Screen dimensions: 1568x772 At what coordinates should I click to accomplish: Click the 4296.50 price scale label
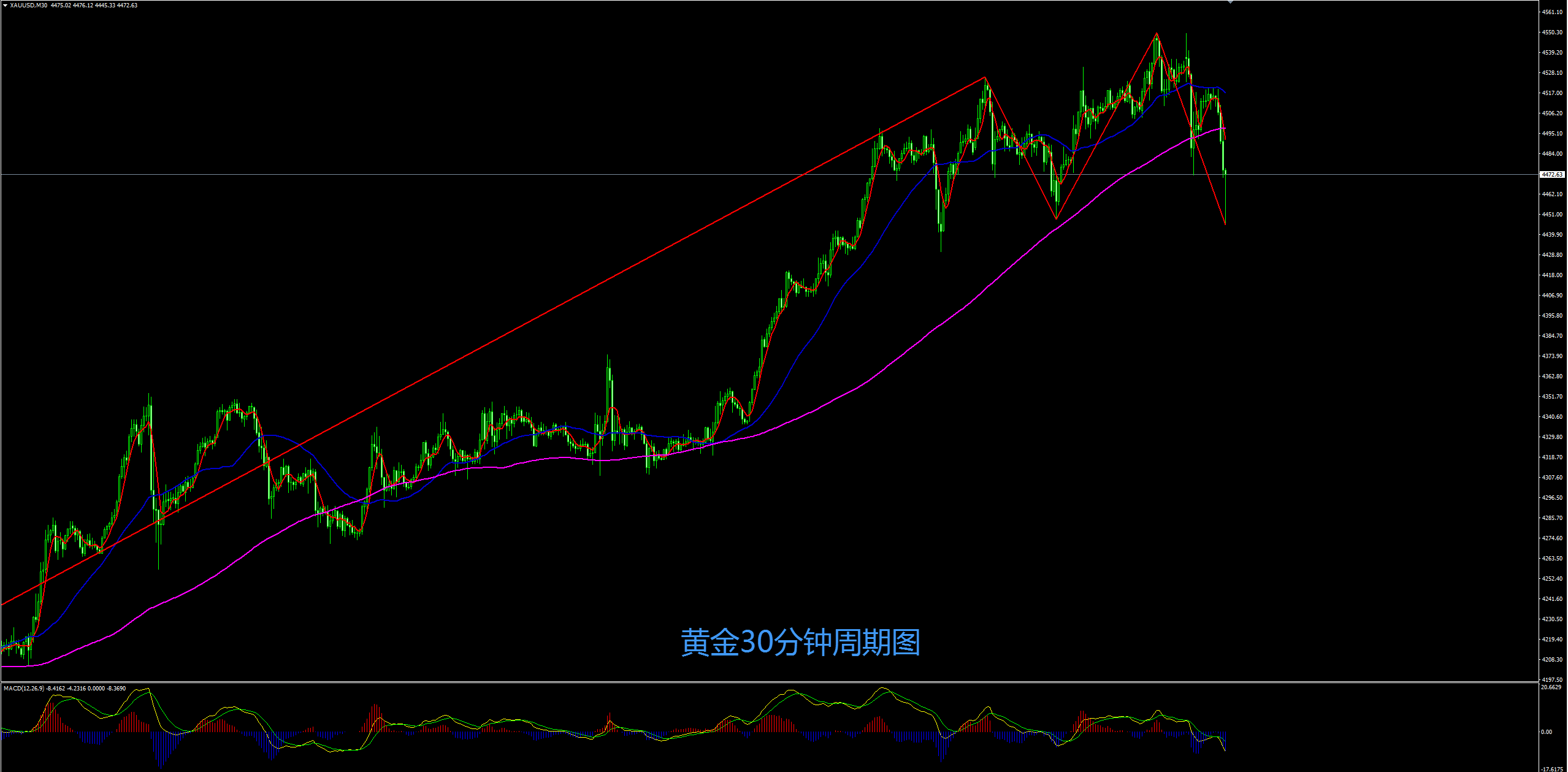click(x=1552, y=498)
